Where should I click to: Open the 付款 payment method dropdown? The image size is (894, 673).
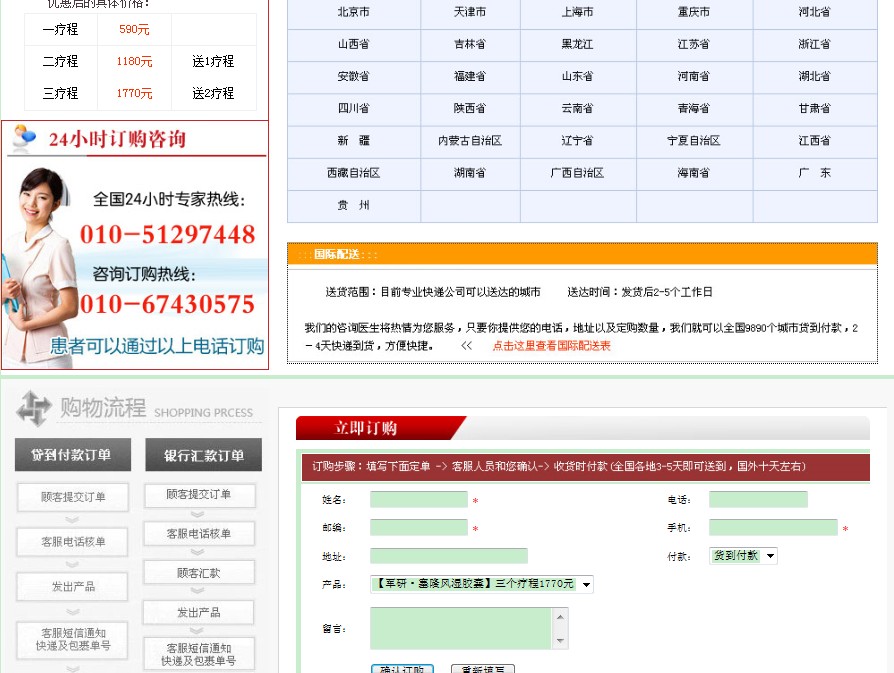743,556
